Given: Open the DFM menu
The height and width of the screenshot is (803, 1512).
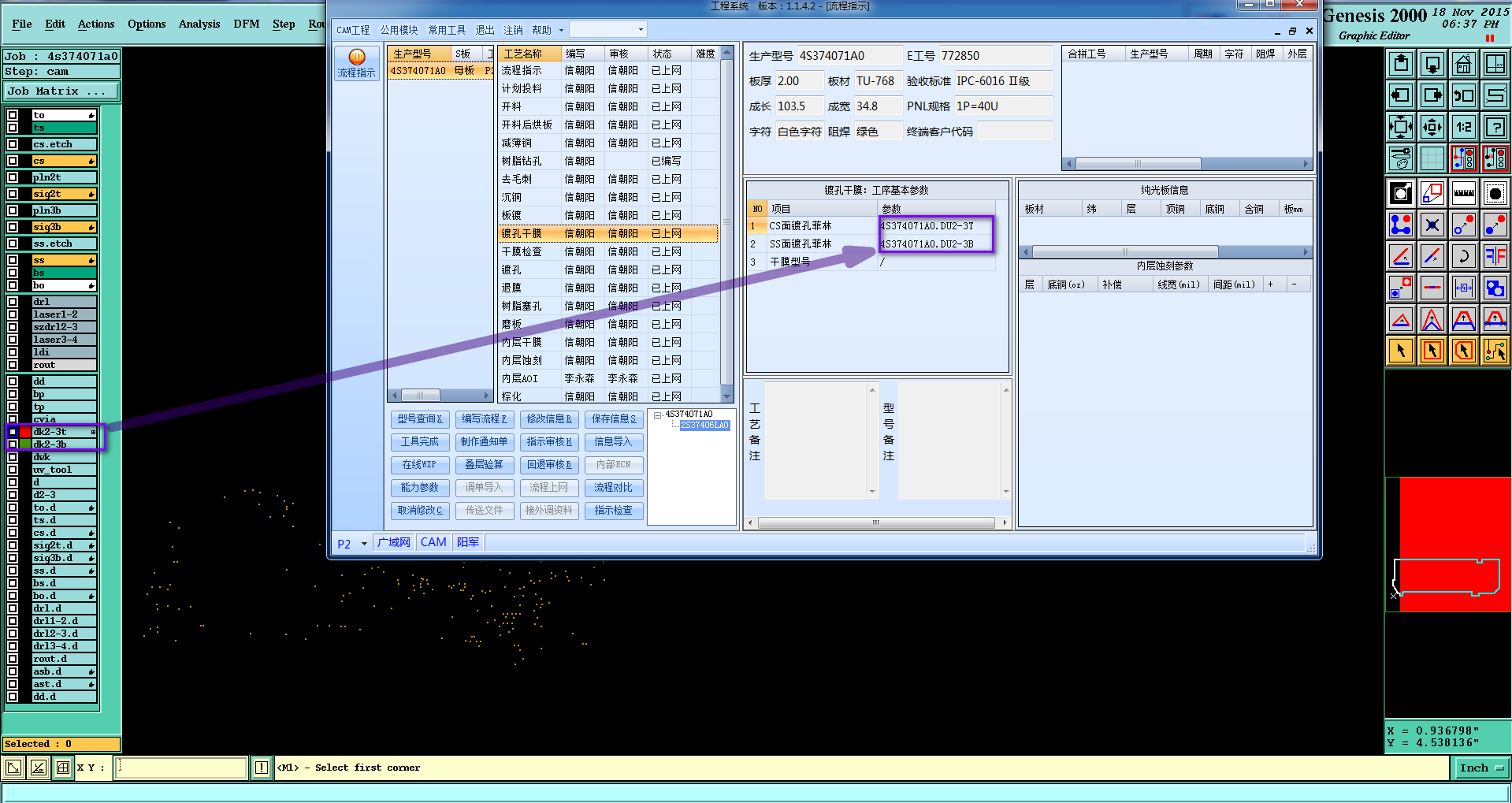Looking at the screenshot, I should [x=247, y=24].
